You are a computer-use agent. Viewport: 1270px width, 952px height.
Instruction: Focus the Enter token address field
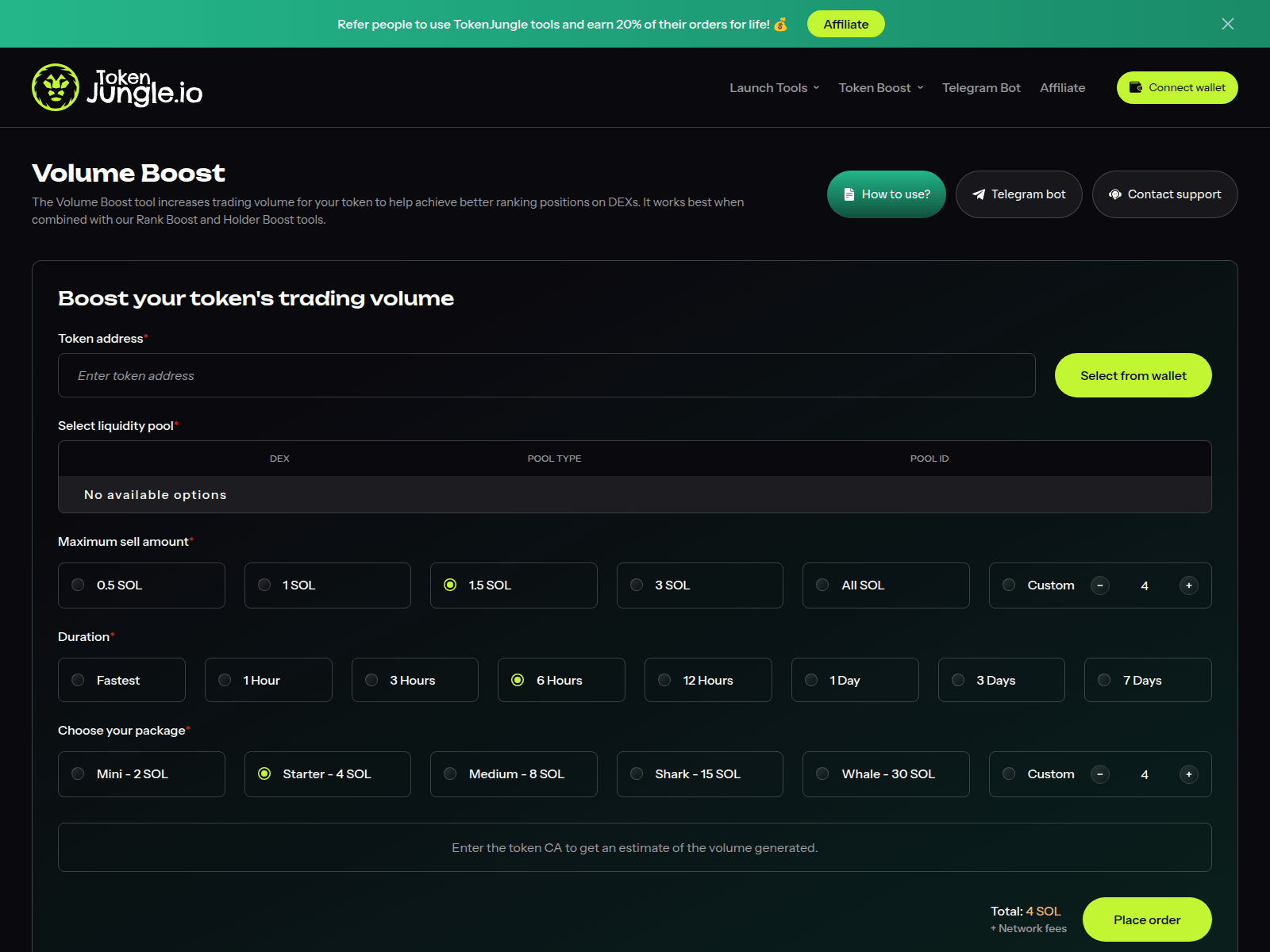(x=547, y=375)
